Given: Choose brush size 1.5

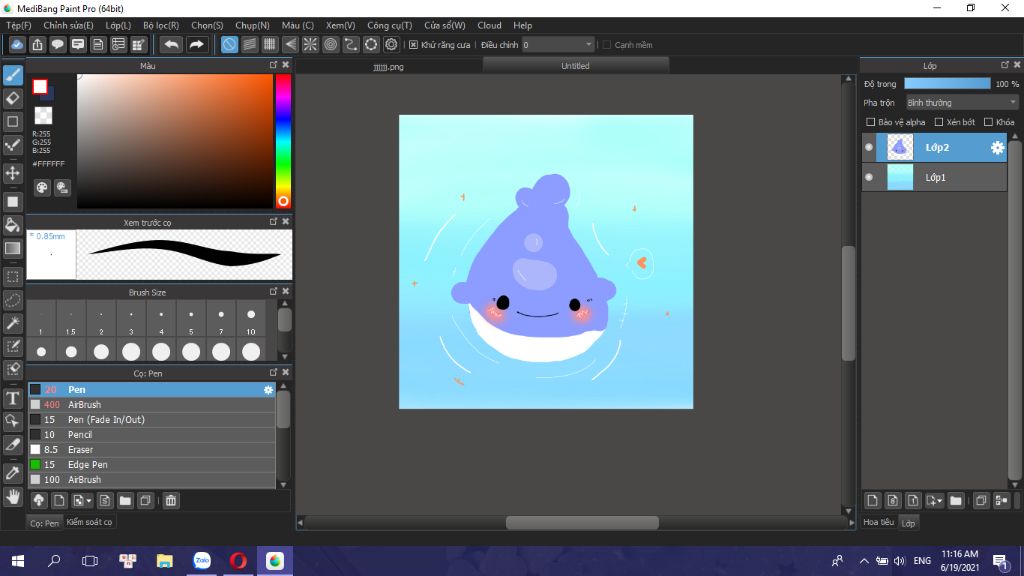Looking at the screenshot, I should click(x=71, y=319).
